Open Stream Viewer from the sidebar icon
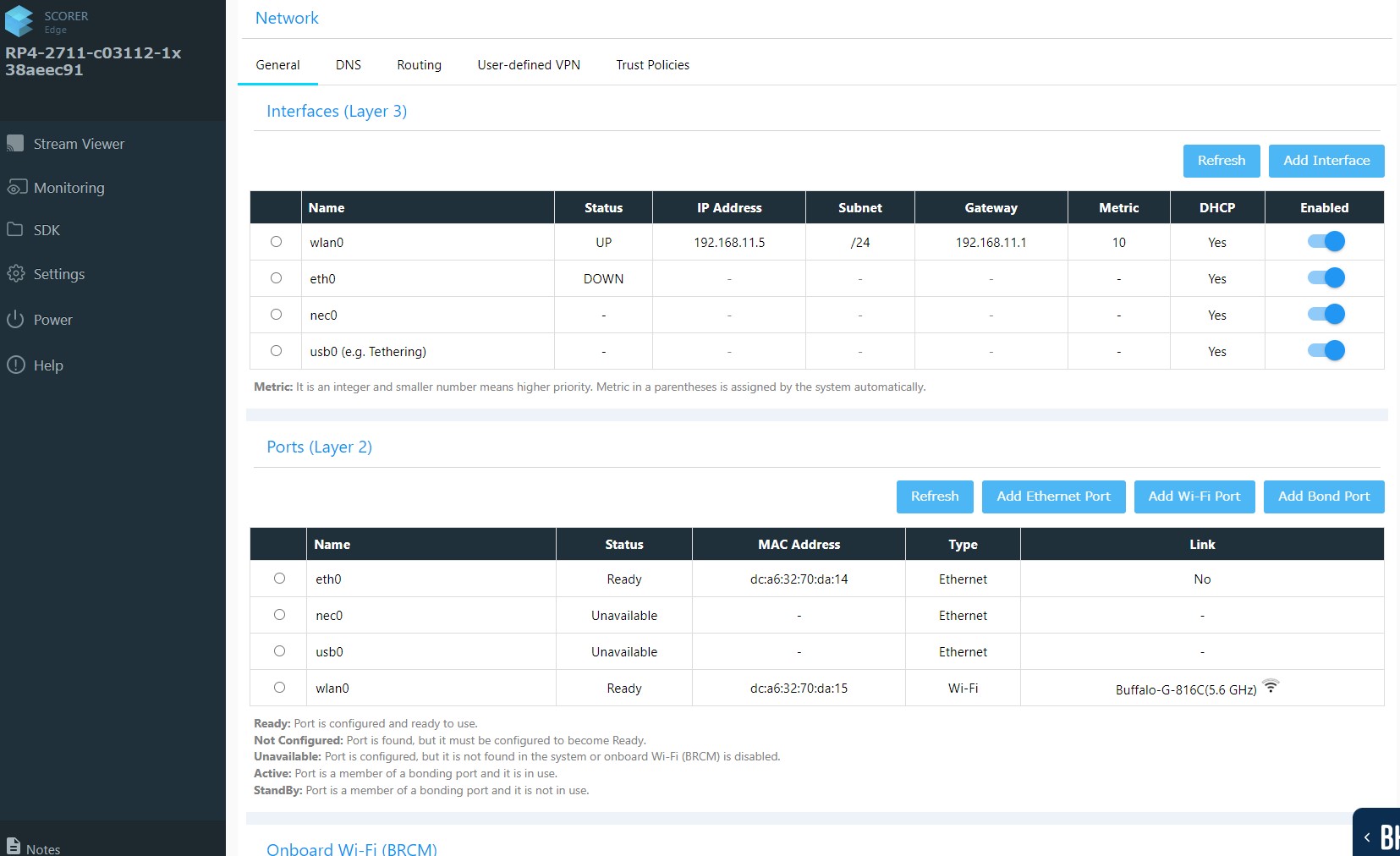 15,144
